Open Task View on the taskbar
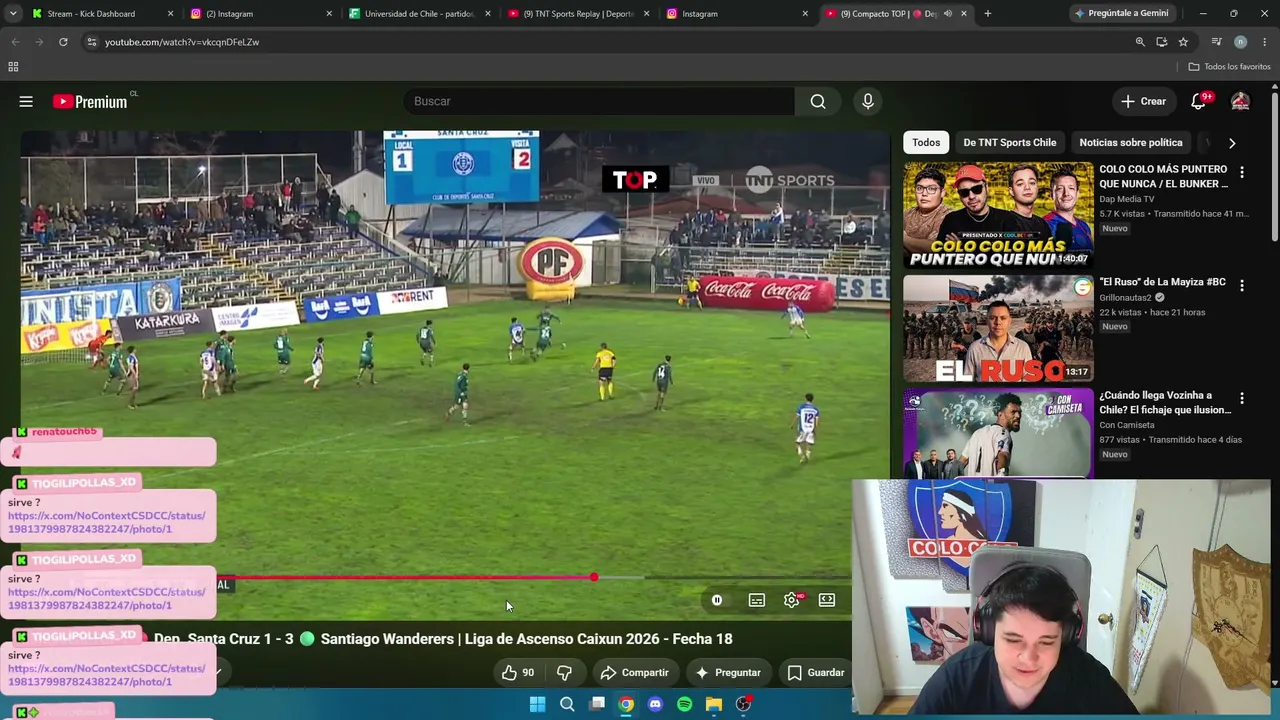Image resolution: width=1280 pixels, height=720 pixels. tap(597, 704)
